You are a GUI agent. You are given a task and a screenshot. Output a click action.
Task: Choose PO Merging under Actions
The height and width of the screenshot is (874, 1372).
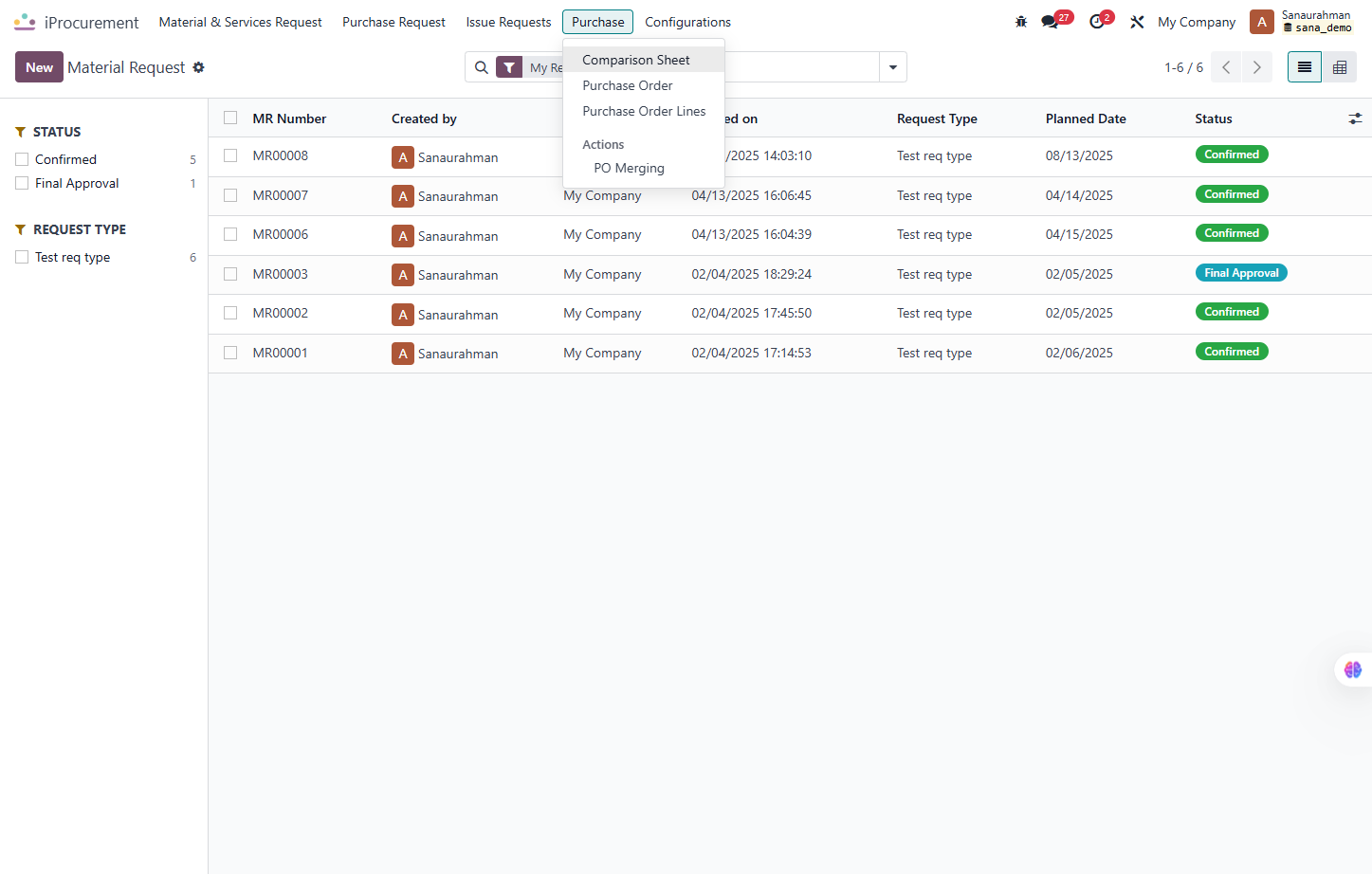644,168
